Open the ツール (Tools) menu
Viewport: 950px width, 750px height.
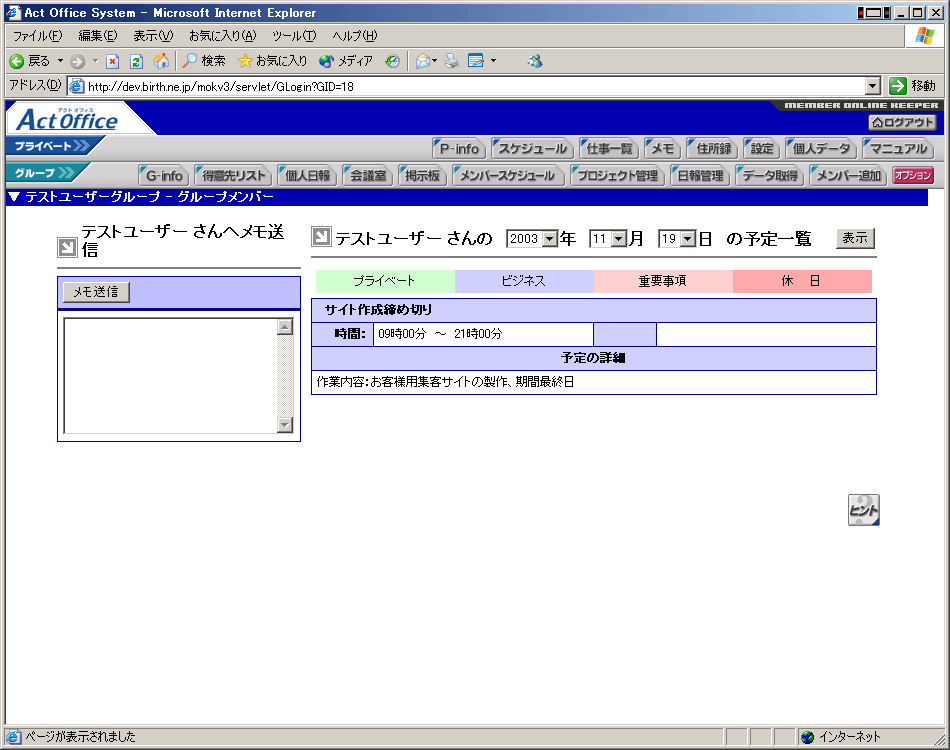[294, 36]
